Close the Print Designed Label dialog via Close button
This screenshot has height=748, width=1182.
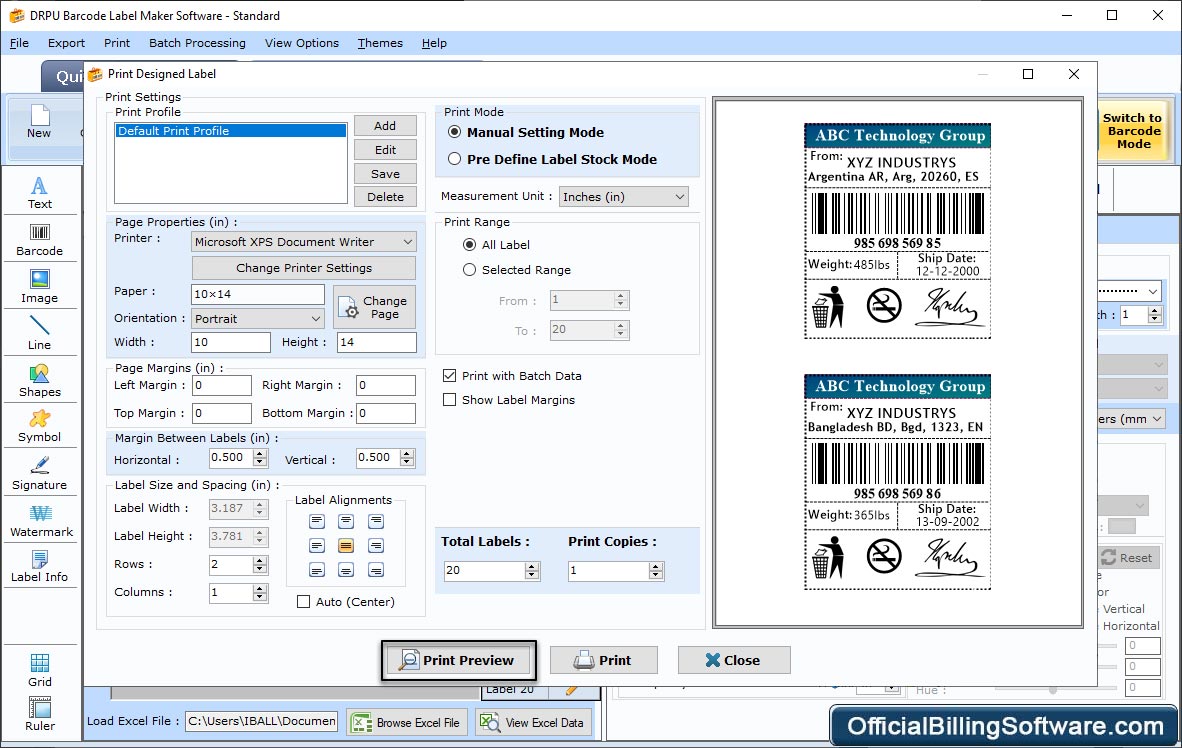(733, 661)
